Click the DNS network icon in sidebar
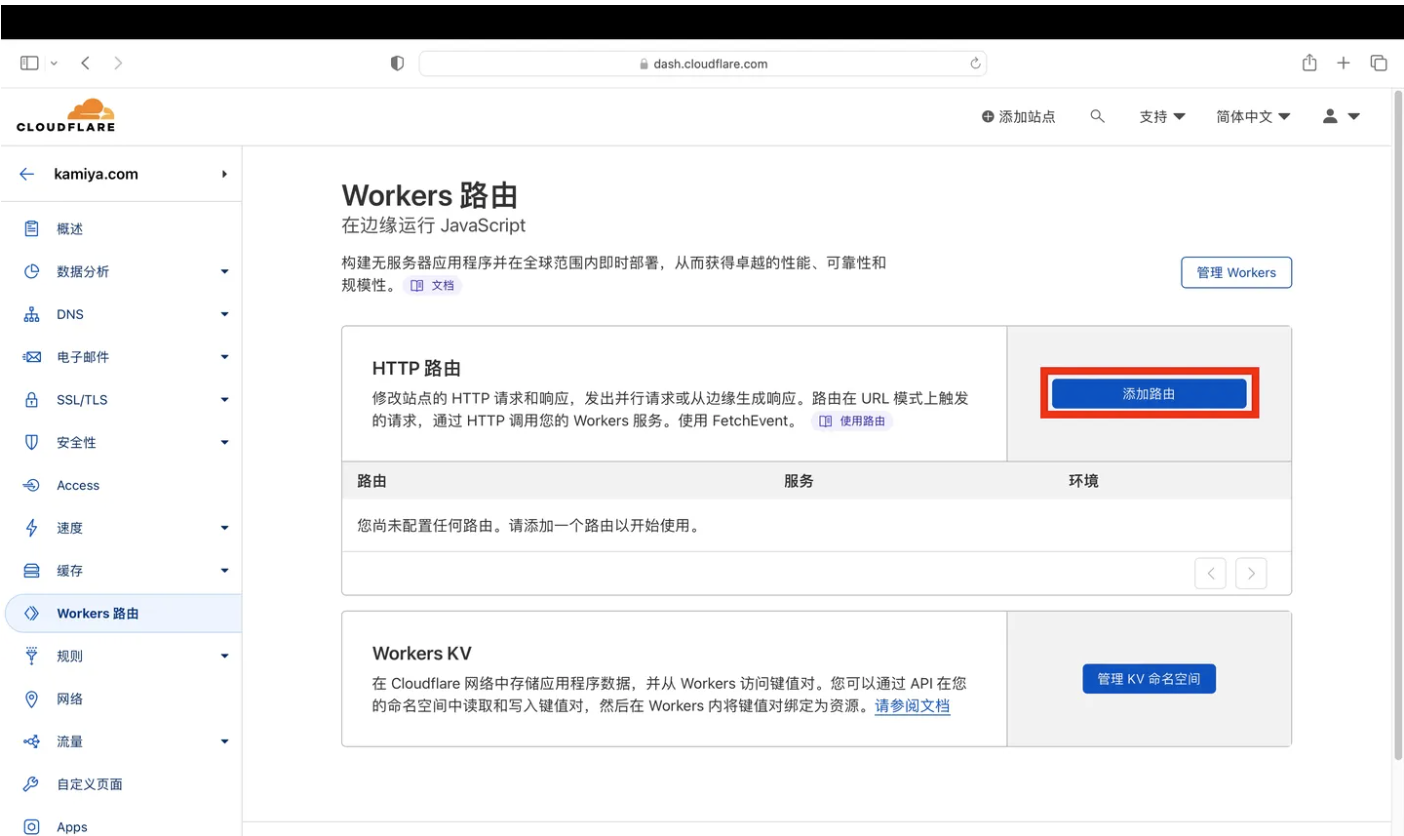The width and height of the screenshot is (1404, 836). (32, 314)
